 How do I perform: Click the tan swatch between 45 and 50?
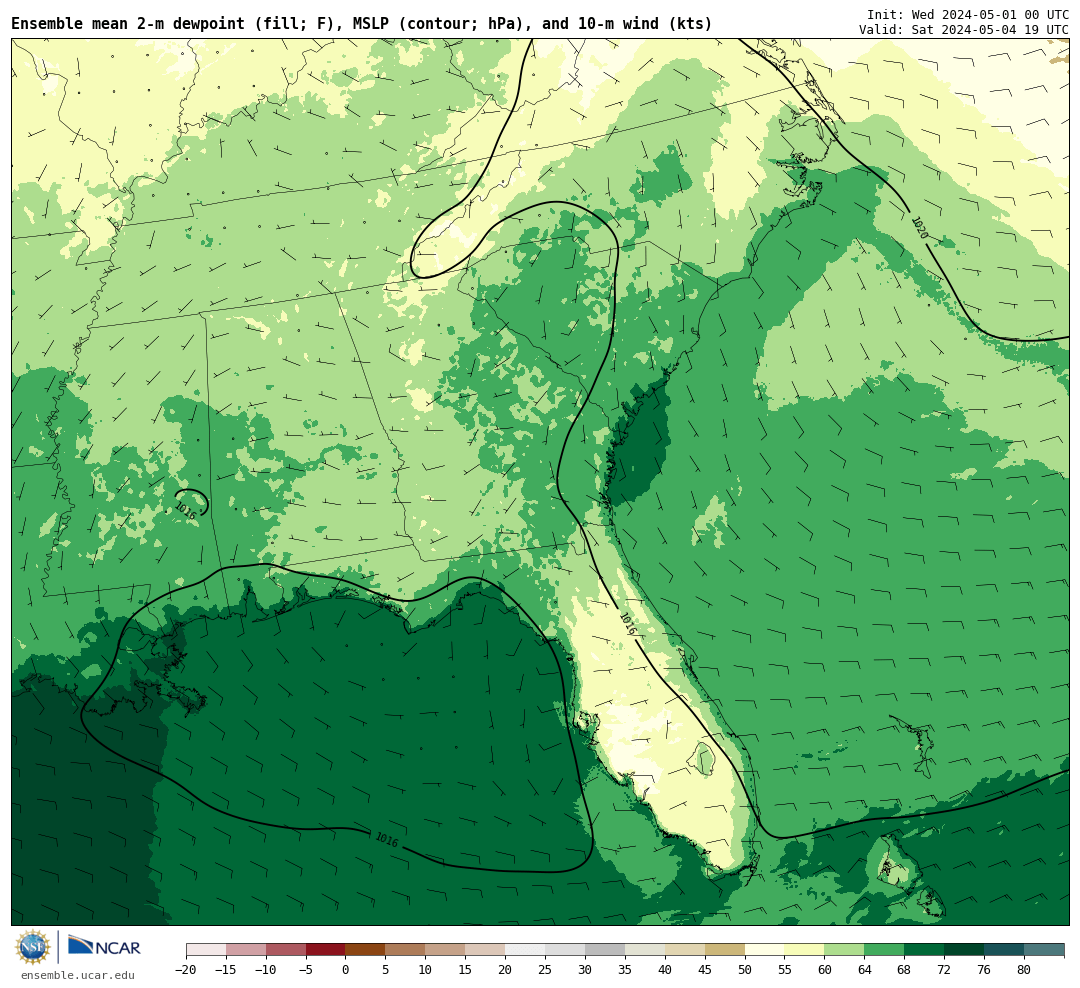(x=724, y=950)
